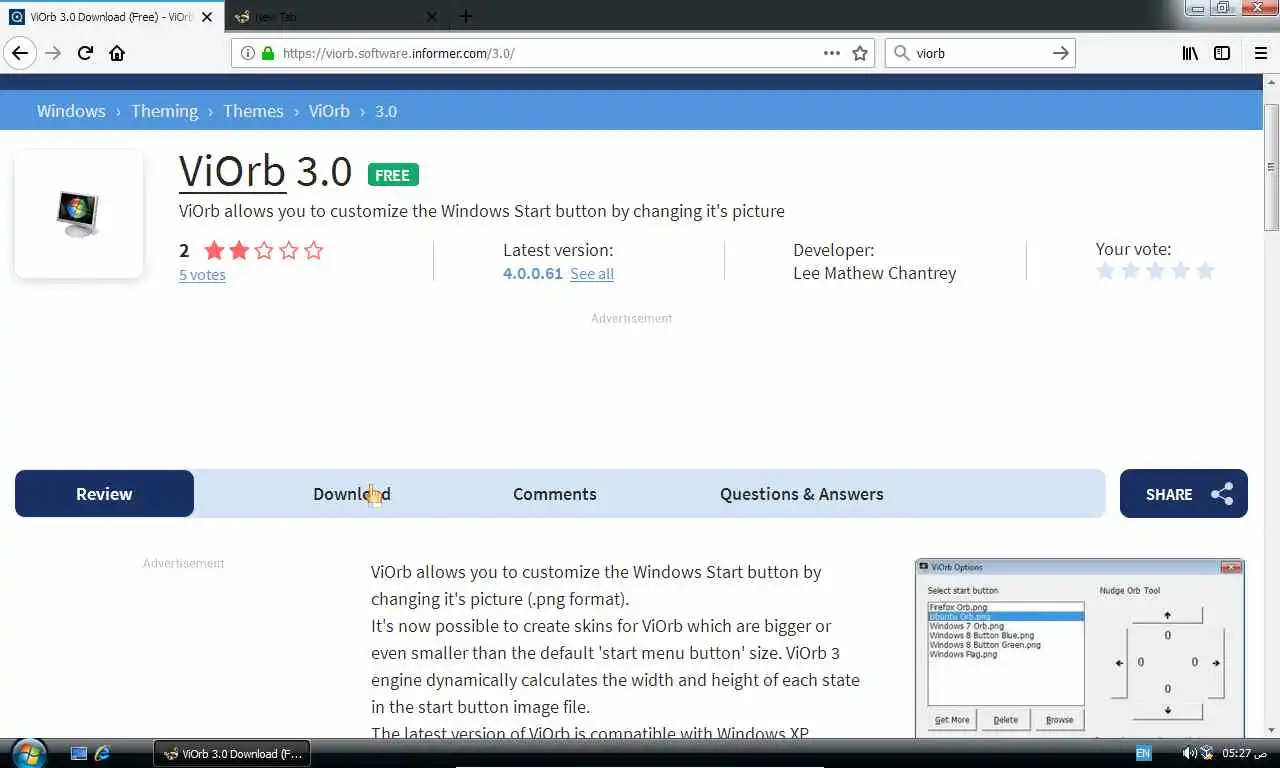This screenshot has width=1280, height=768.
Task: Open the Questions & Answers tab
Action: tap(802, 494)
